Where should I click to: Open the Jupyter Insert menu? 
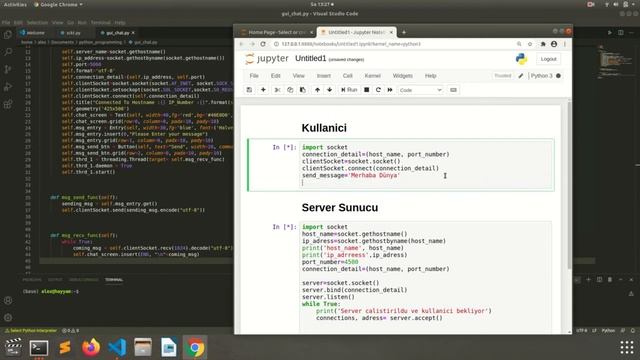point(324,76)
